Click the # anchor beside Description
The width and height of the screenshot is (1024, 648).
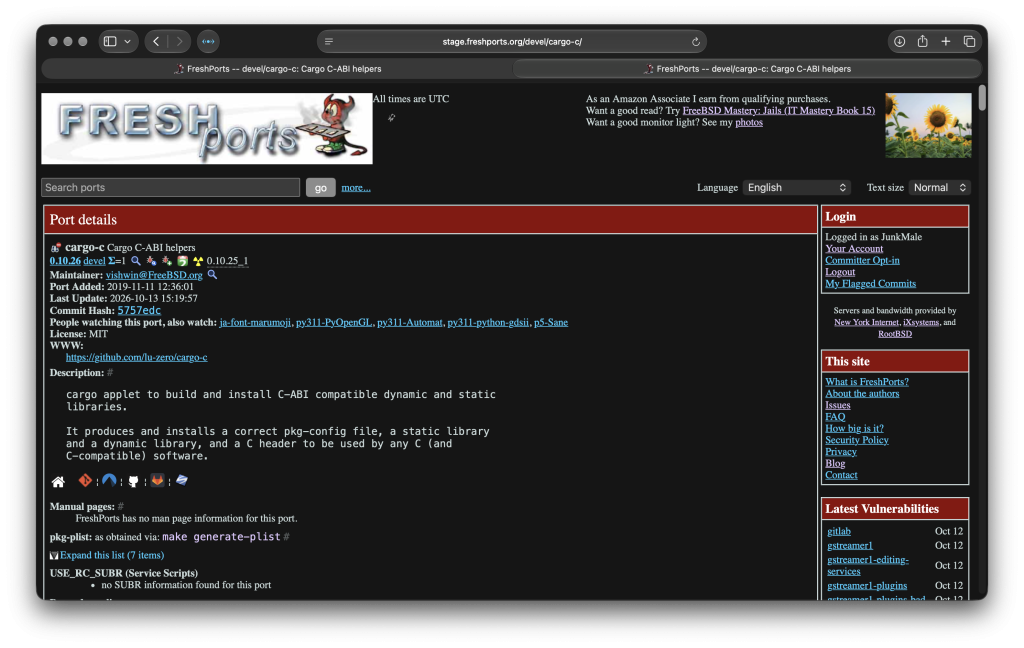pos(110,372)
